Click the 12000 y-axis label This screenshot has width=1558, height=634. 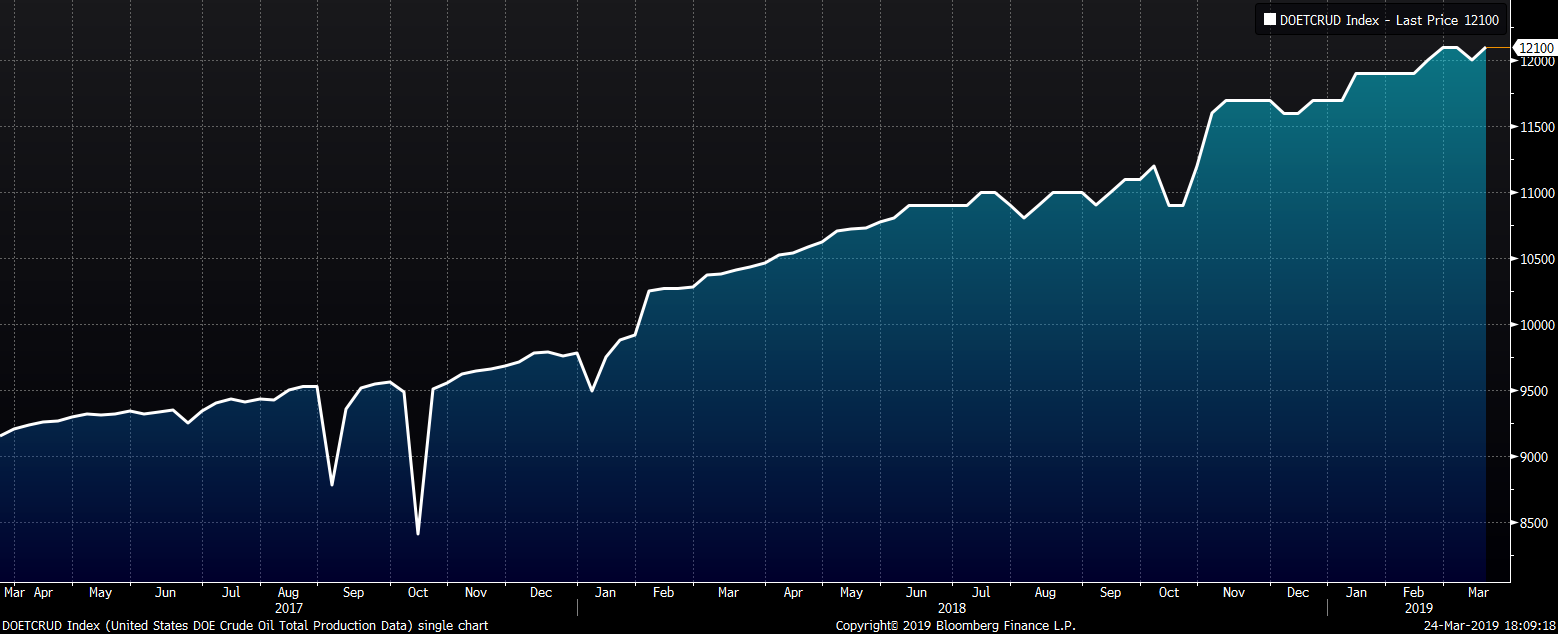coord(1535,62)
